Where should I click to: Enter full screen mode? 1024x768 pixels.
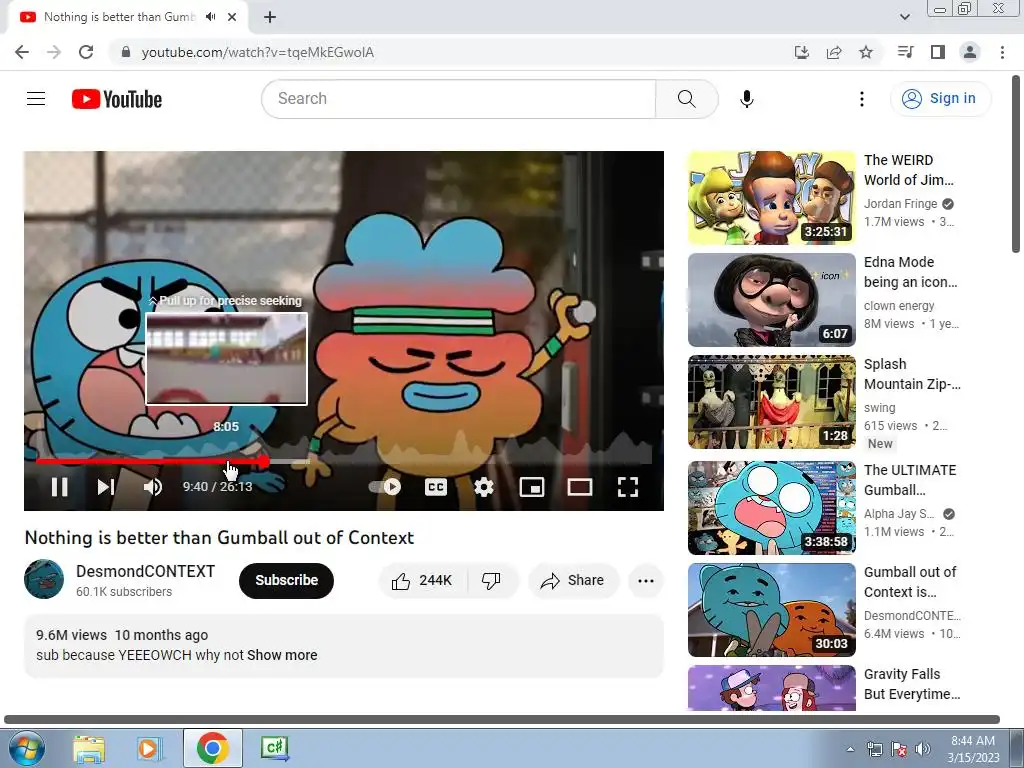pos(628,487)
